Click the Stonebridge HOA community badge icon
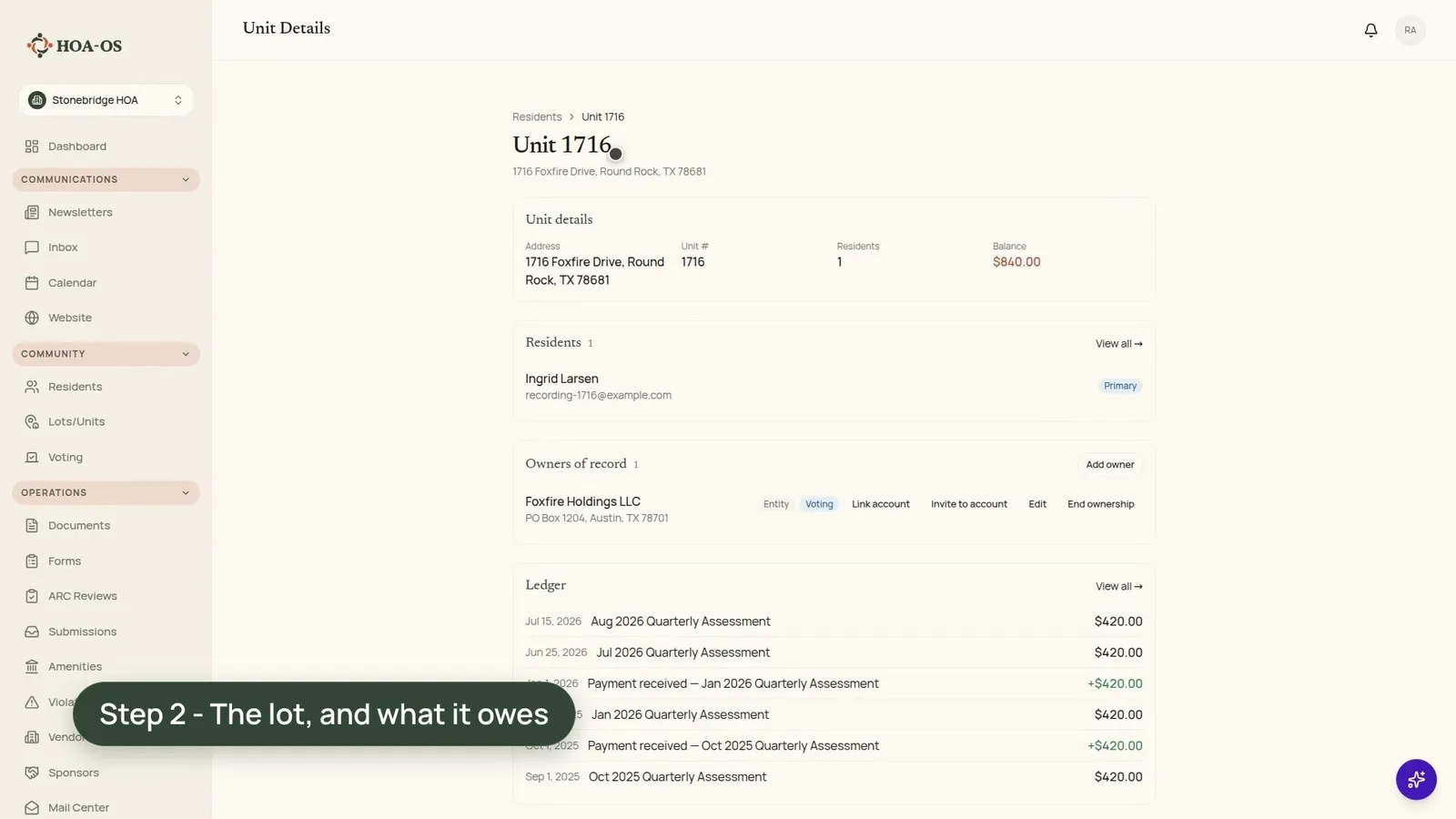1456x819 pixels. [x=37, y=100]
